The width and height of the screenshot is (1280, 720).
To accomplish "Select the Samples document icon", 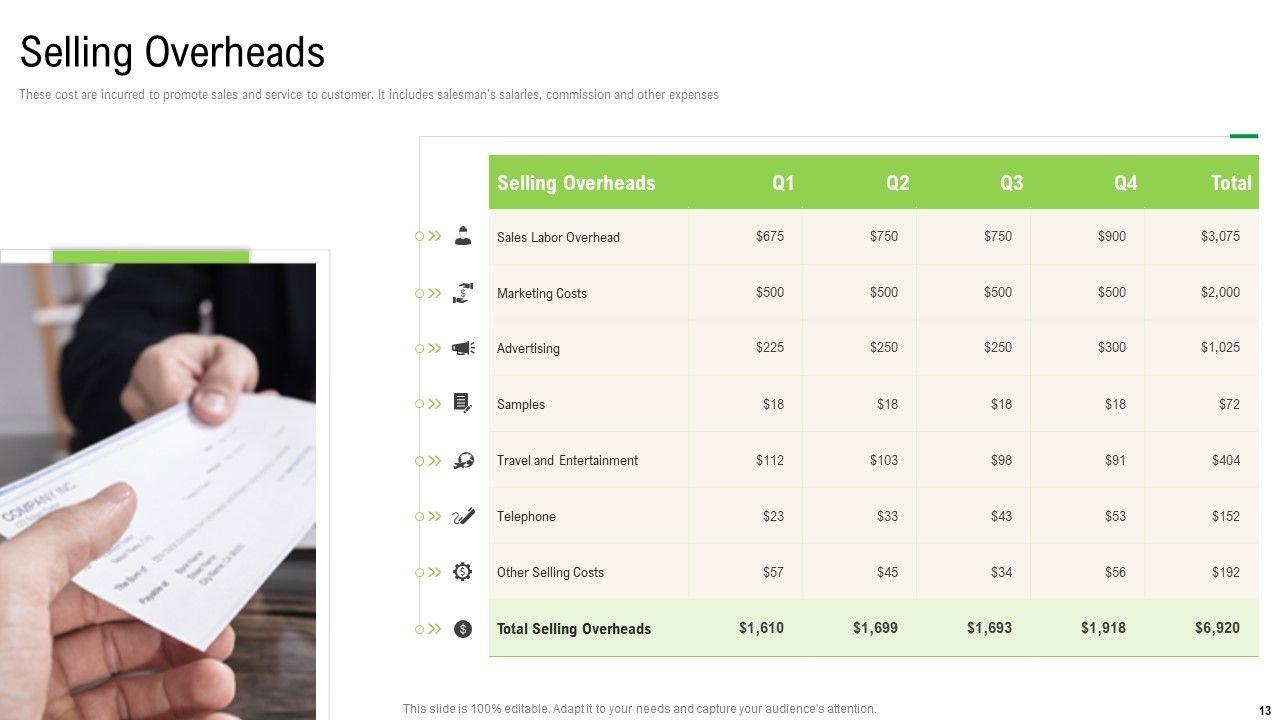I will tap(462, 404).
